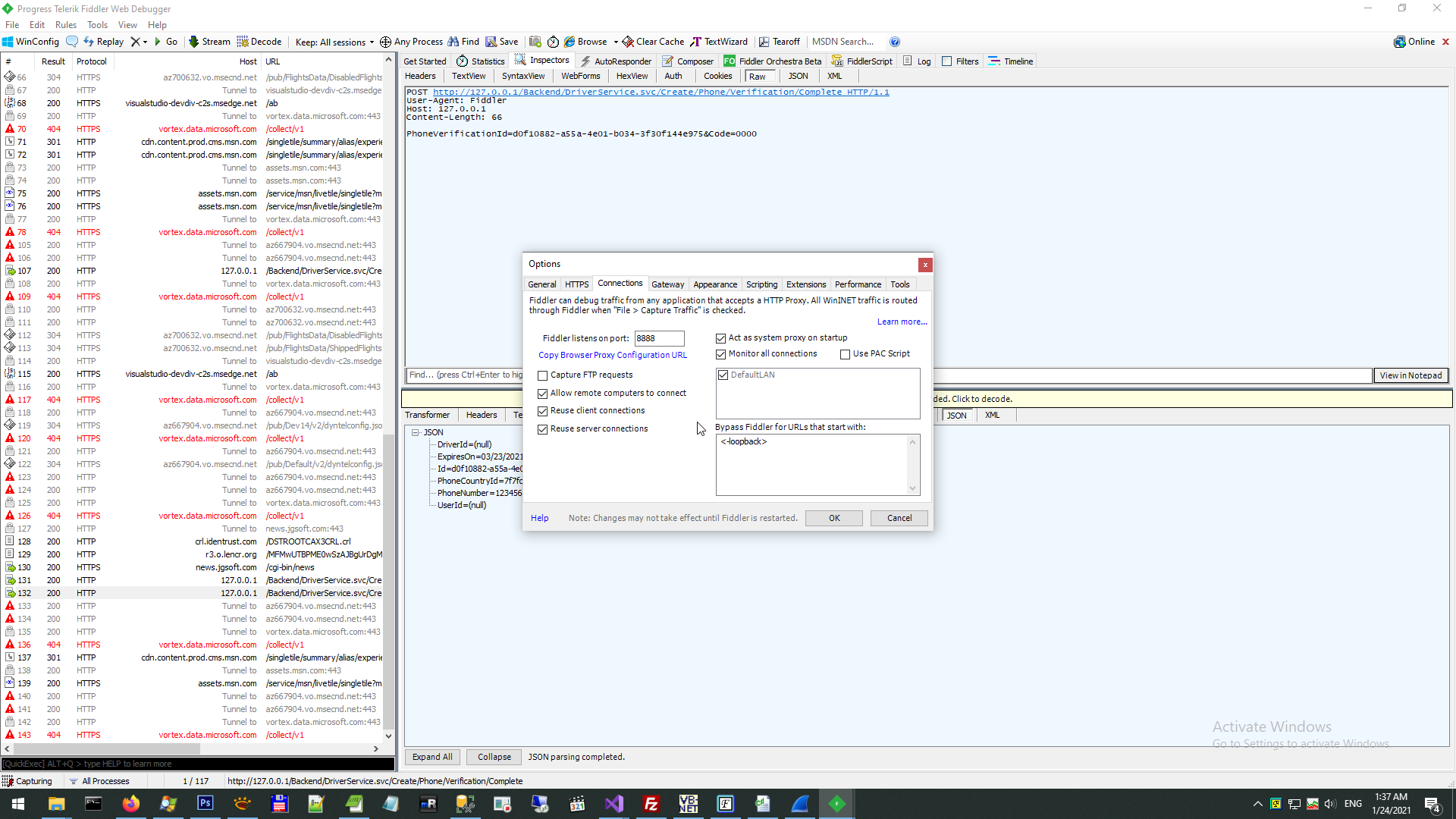Screen dimensions: 1456x819
Task: Click the Stream toolbar button
Action: tap(209, 42)
